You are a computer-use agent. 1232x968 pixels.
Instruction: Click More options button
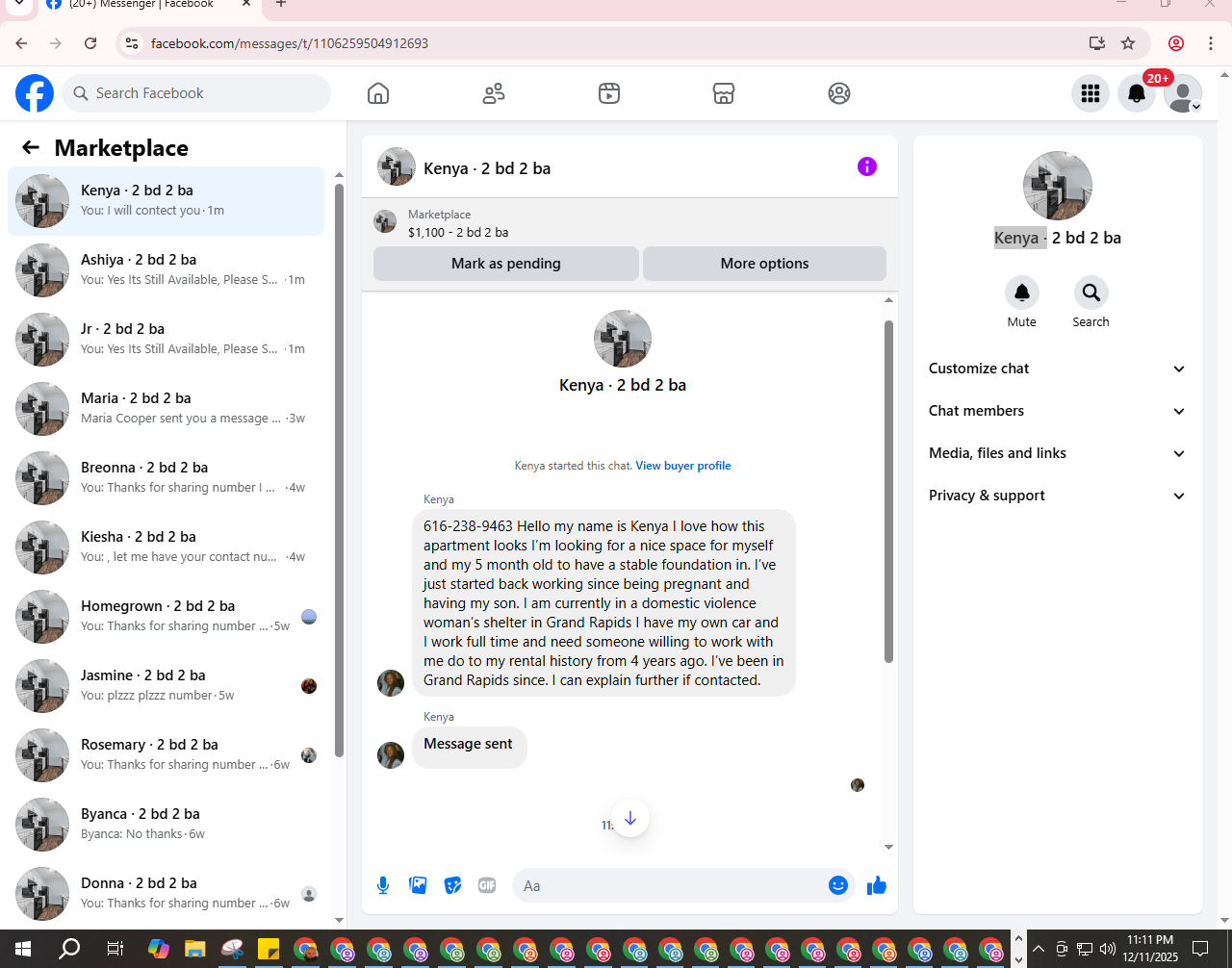click(x=765, y=264)
